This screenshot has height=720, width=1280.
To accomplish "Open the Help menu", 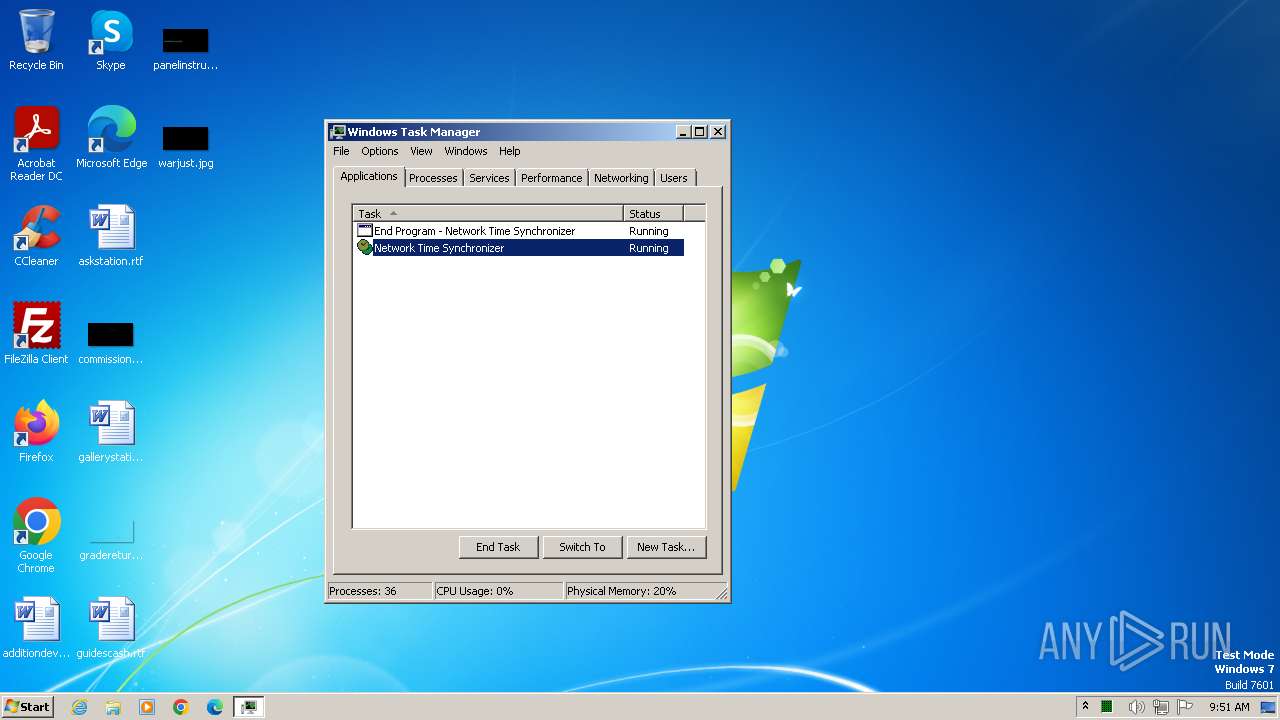I will (510, 151).
